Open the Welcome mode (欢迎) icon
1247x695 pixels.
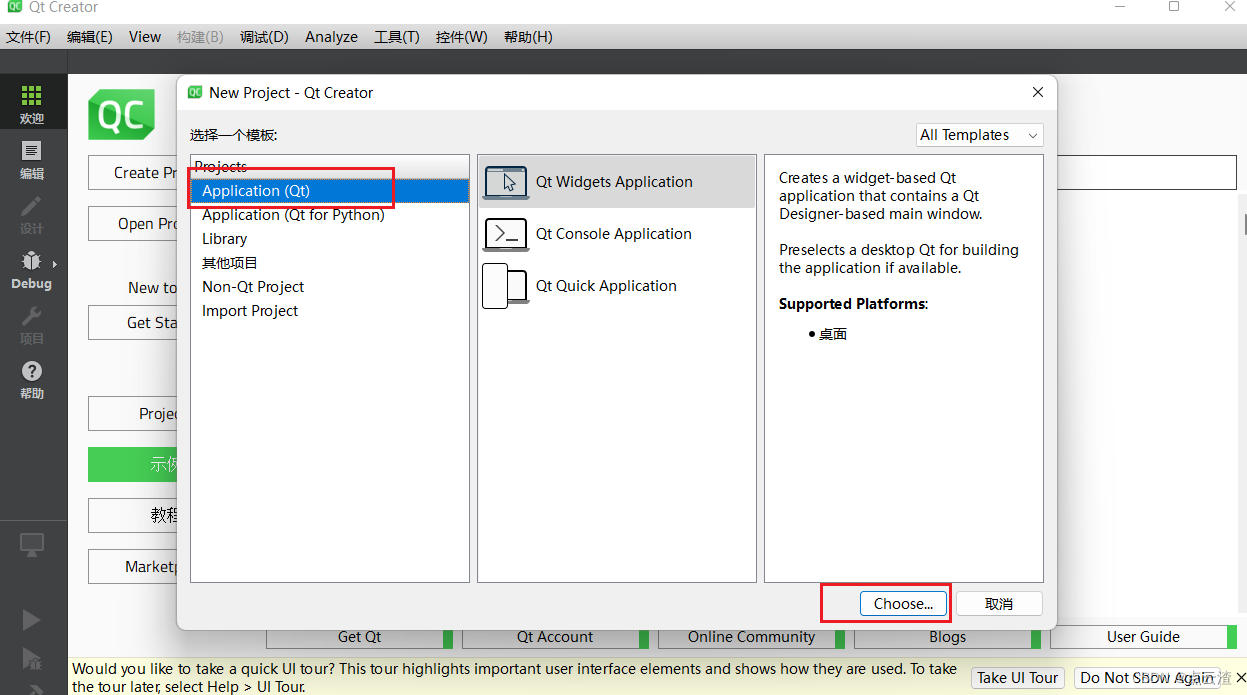31,96
